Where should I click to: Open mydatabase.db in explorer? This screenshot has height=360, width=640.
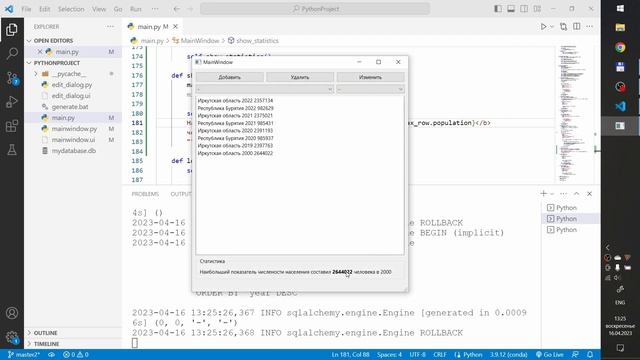coord(73,151)
